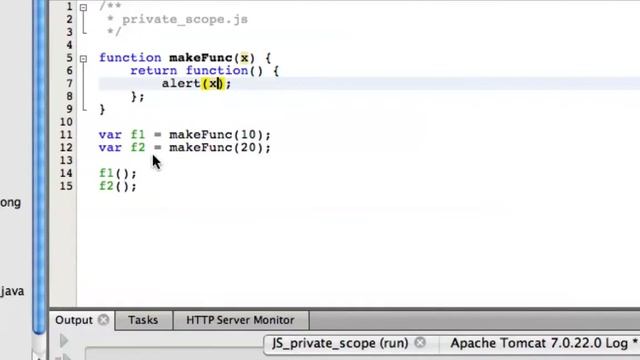Click the highlighted x parameter on line 5
This screenshot has width=640, height=360.
point(244,58)
